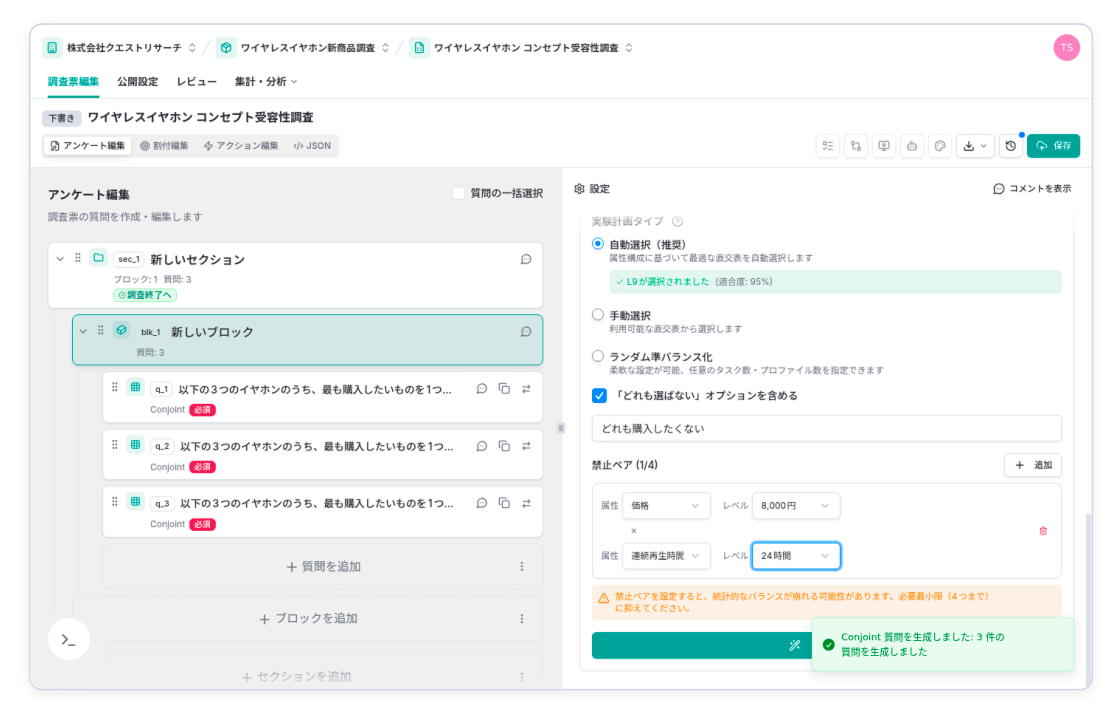
Task: Select the ランダム準バランス化 radio option
Action: [x=598, y=356]
